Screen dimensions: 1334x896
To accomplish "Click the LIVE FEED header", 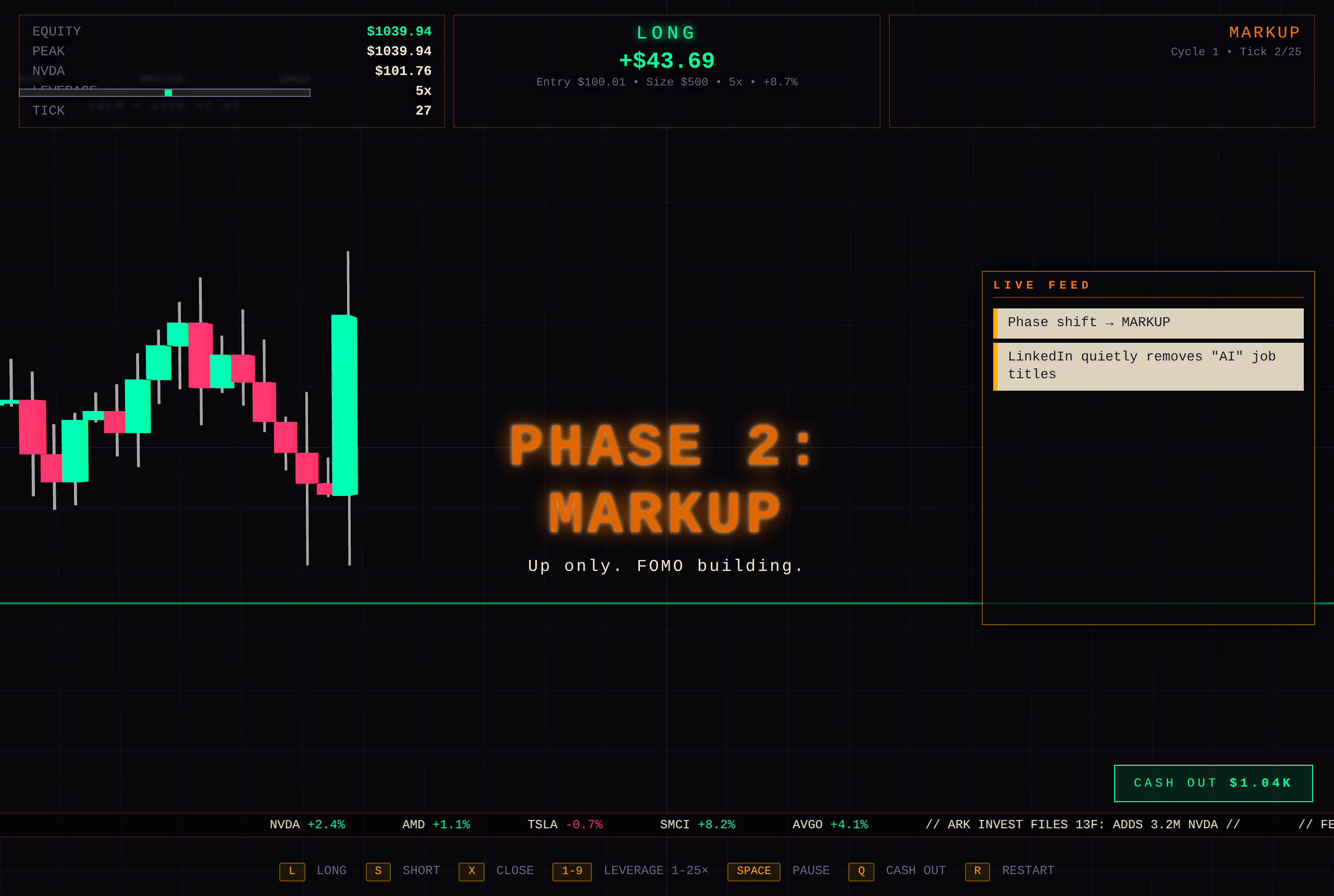I will pos(1042,285).
